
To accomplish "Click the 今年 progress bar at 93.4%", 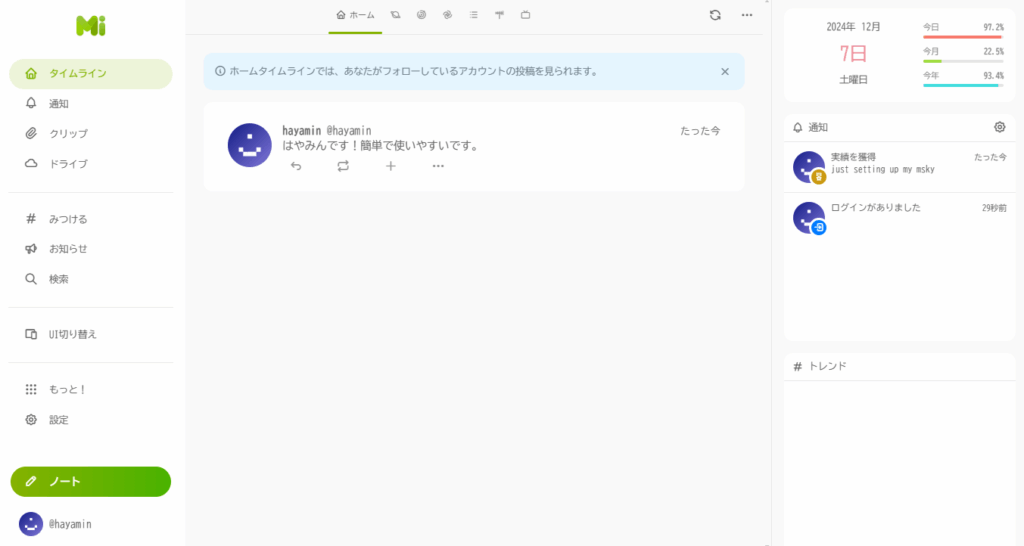I will coord(963,86).
